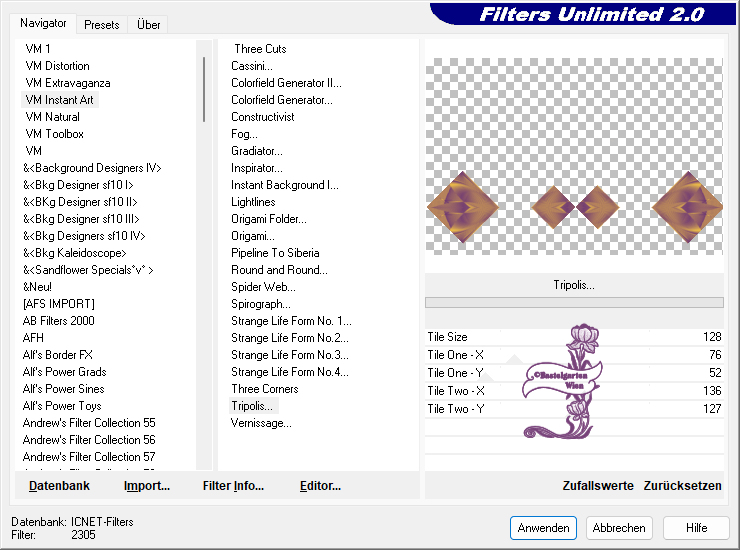Choose the Spirograph... filter

pyautogui.click(x=261, y=304)
